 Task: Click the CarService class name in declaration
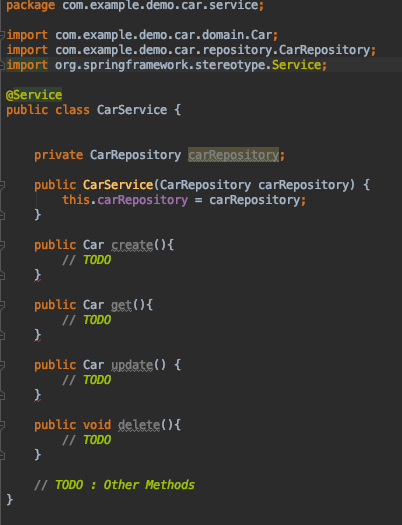pos(132,110)
